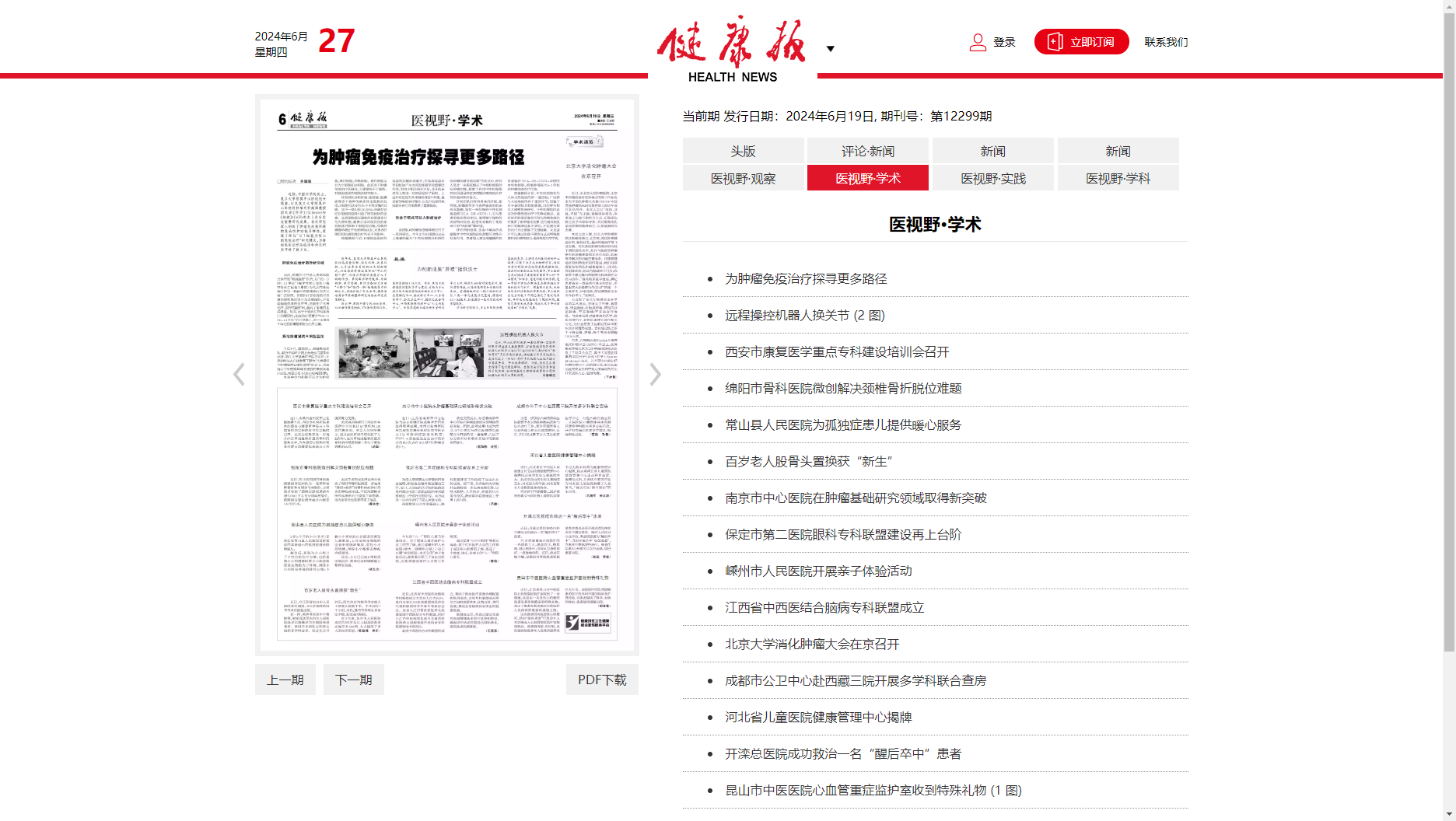Viewport: 1456px width, 821px height.
Task: Open the 联系我们 contact link
Action: pos(1165,42)
